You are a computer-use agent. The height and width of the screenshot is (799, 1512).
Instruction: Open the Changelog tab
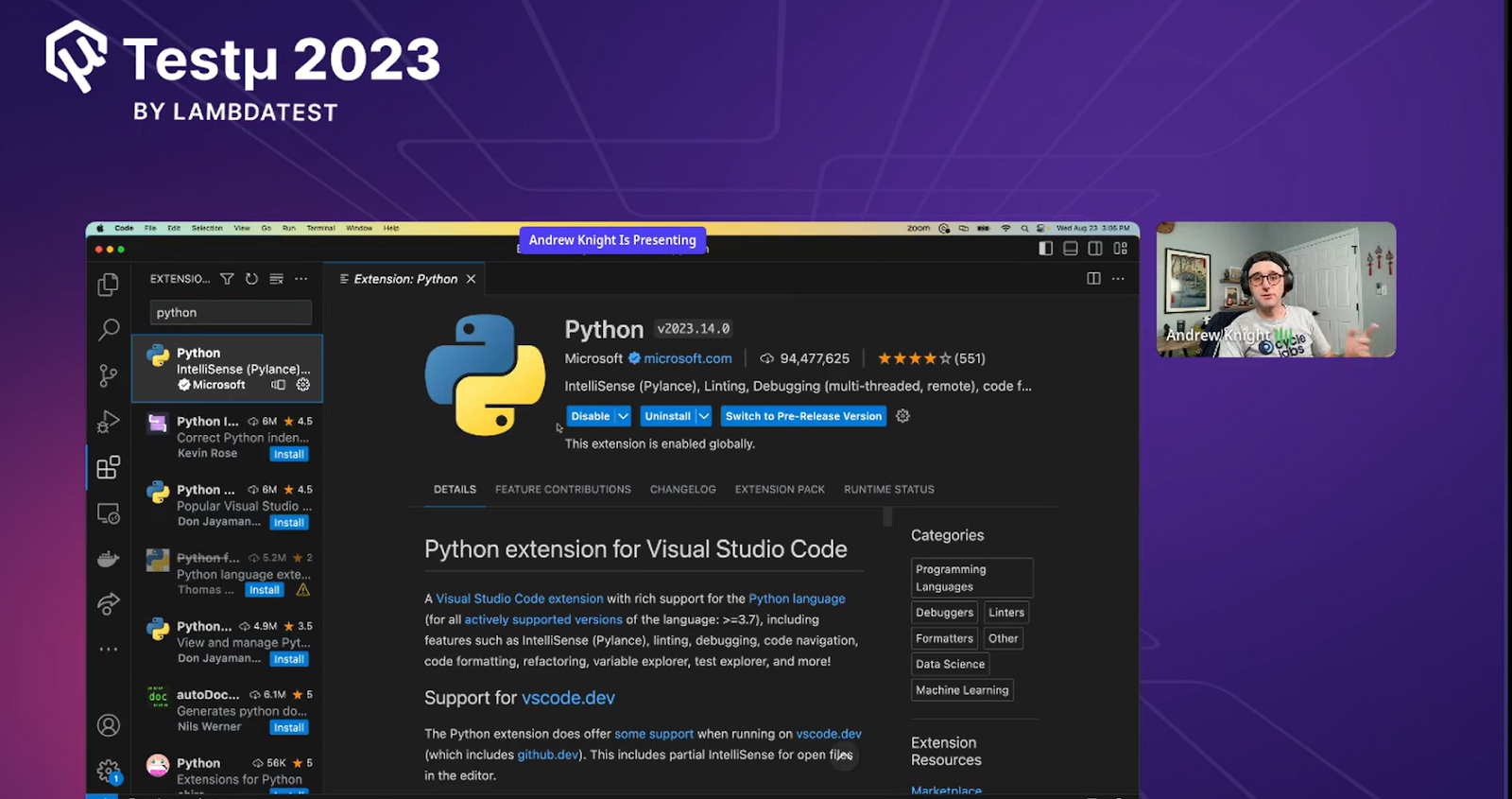pos(683,490)
